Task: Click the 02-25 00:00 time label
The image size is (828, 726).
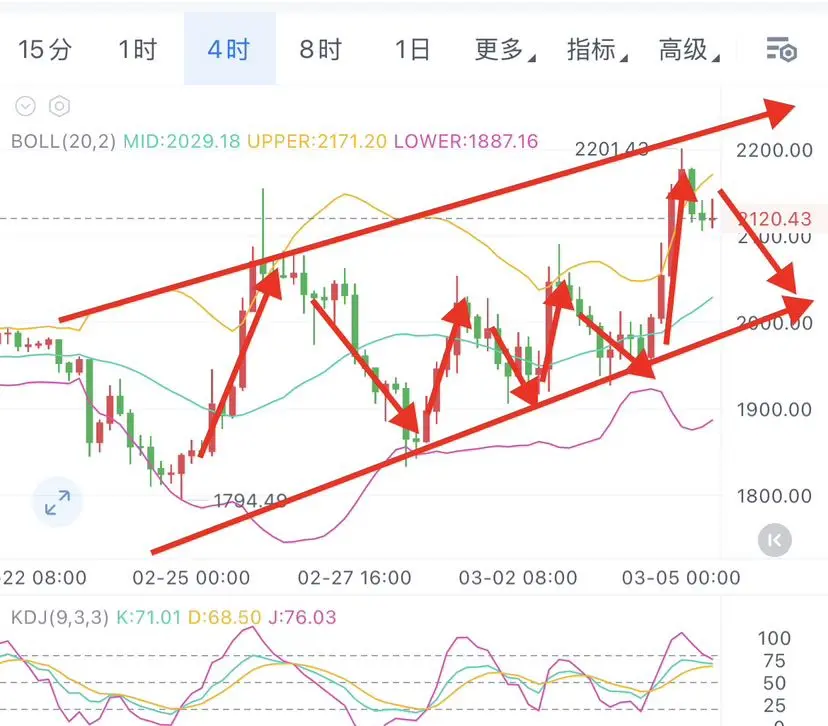Action: tap(191, 578)
